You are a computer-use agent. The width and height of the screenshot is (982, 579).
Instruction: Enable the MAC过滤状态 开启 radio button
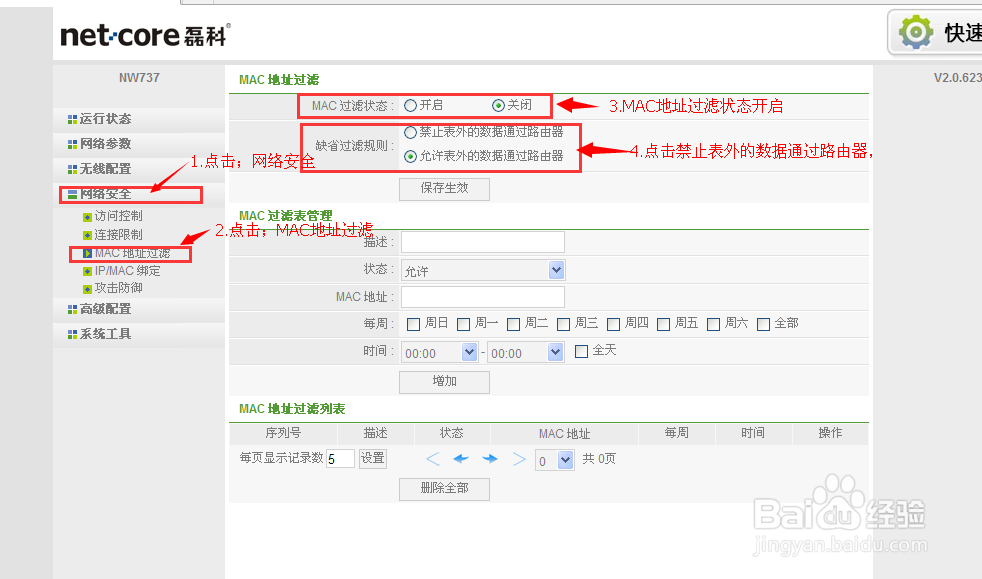coord(412,105)
